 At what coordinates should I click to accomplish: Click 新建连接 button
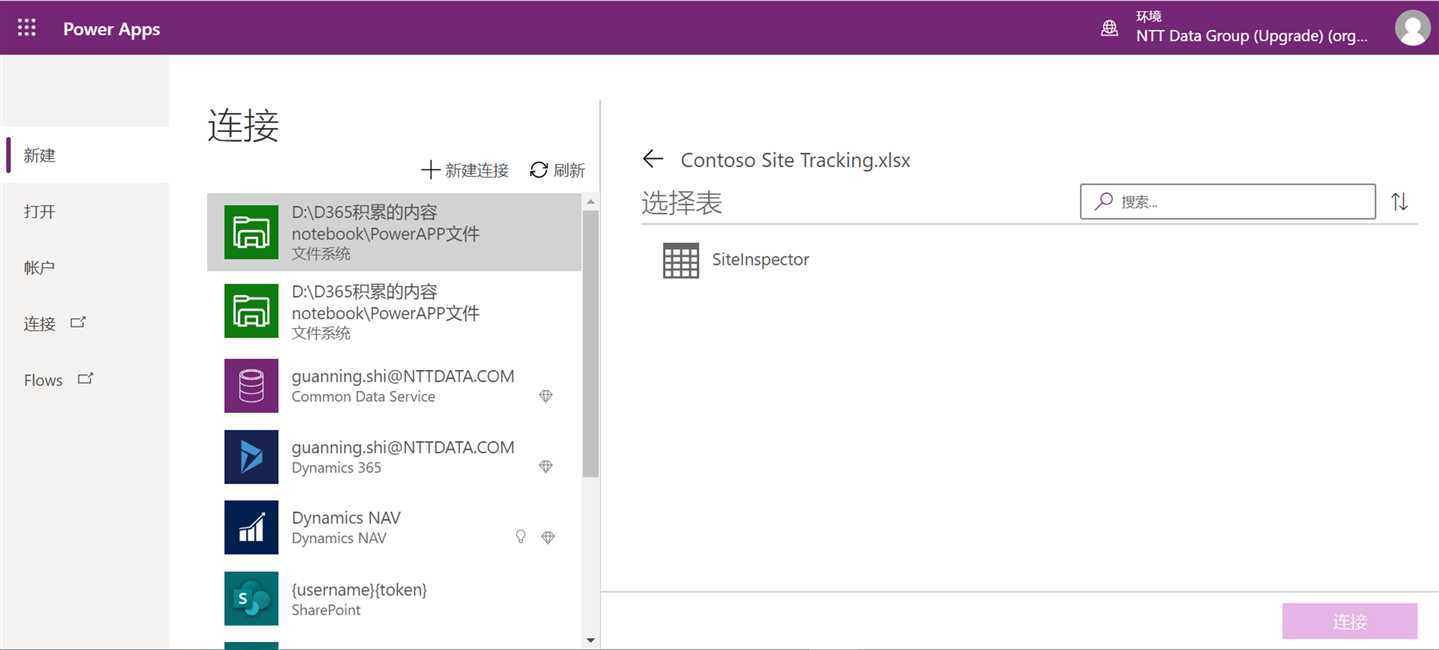click(x=465, y=170)
